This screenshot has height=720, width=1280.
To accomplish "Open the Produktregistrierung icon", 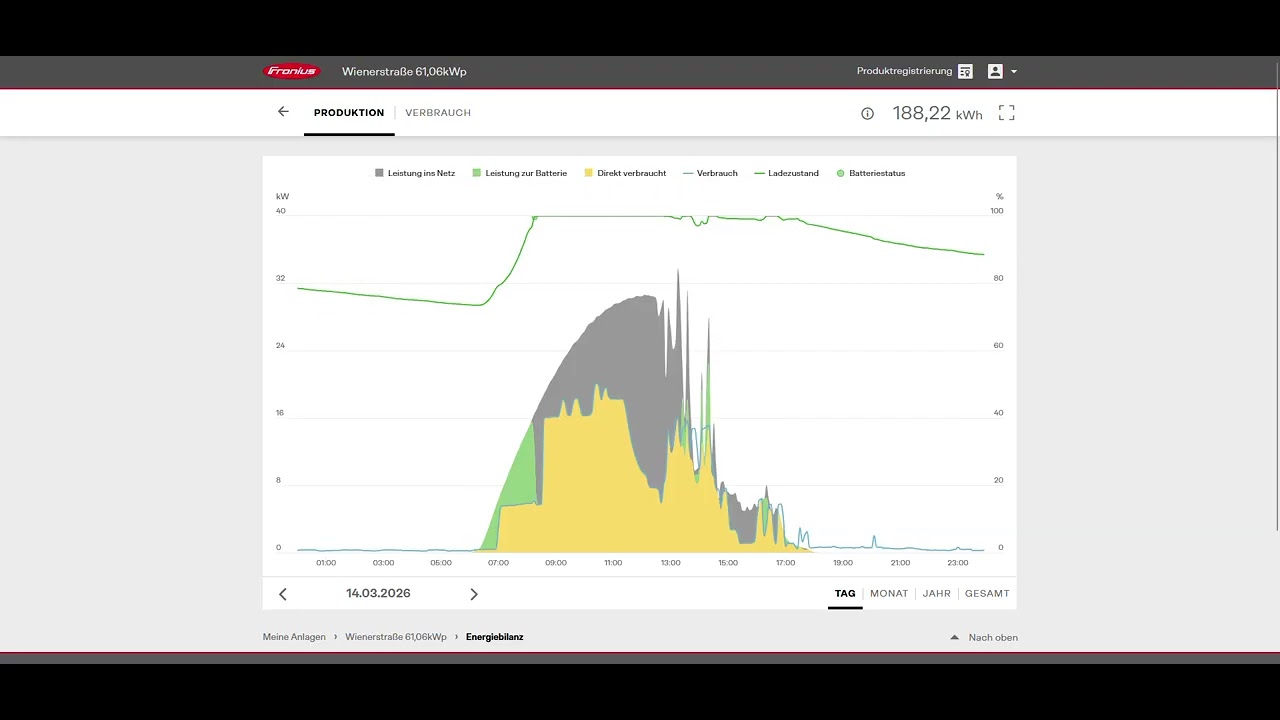I will [965, 71].
